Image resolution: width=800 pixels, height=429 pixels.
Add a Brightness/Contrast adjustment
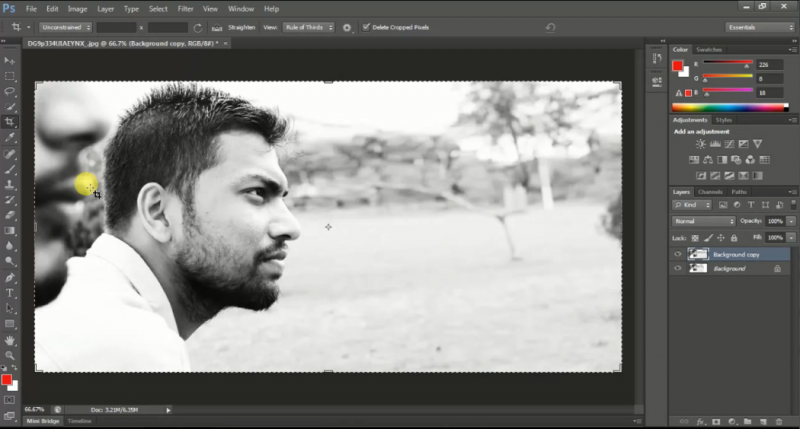(x=701, y=144)
